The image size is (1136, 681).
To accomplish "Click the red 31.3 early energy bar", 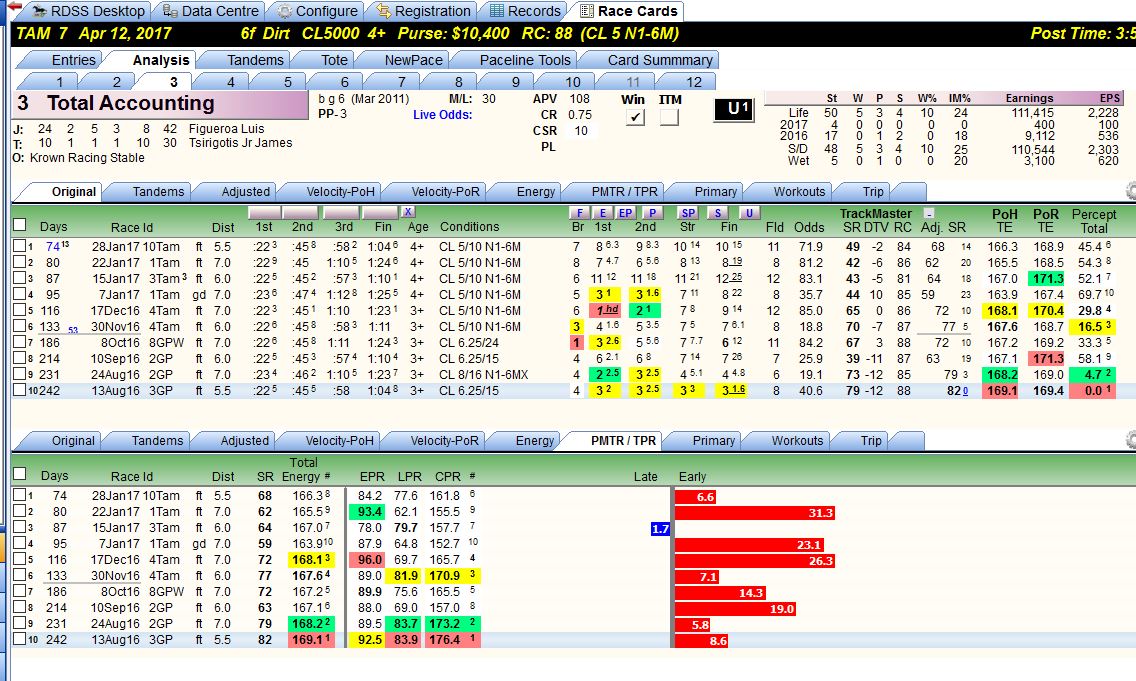I will [x=755, y=513].
